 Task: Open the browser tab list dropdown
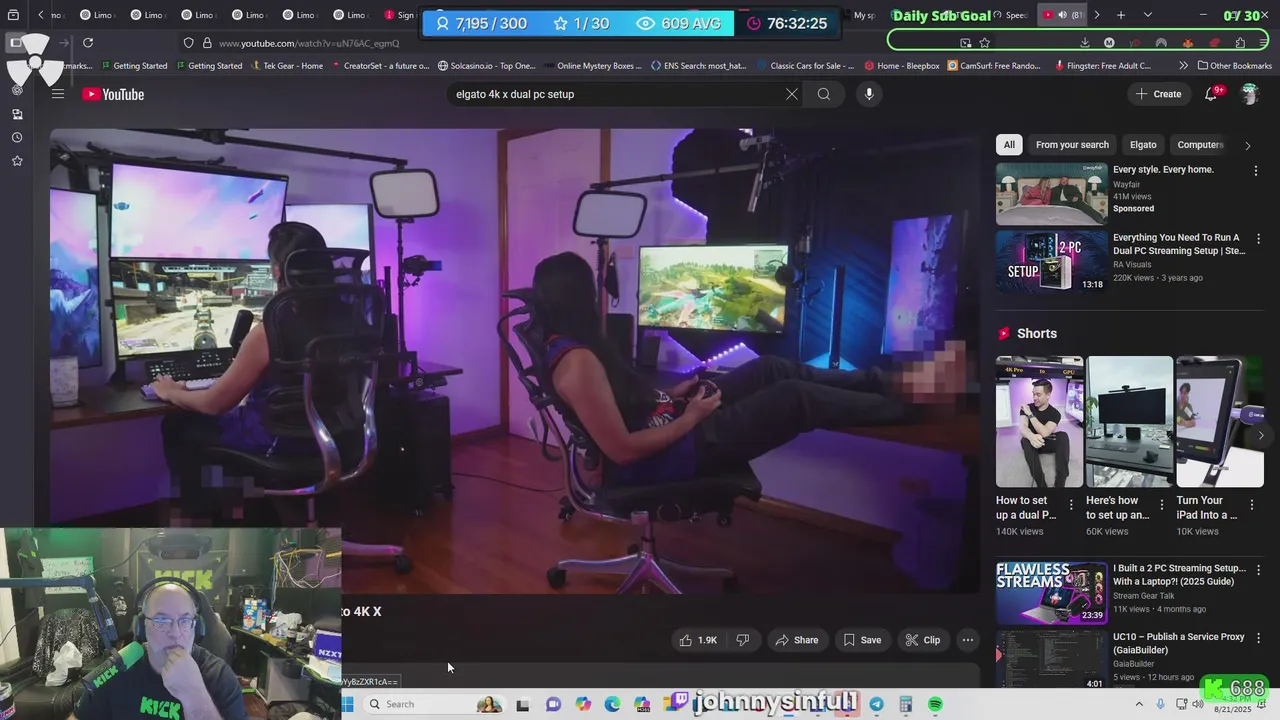pyautogui.click(x=1147, y=15)
